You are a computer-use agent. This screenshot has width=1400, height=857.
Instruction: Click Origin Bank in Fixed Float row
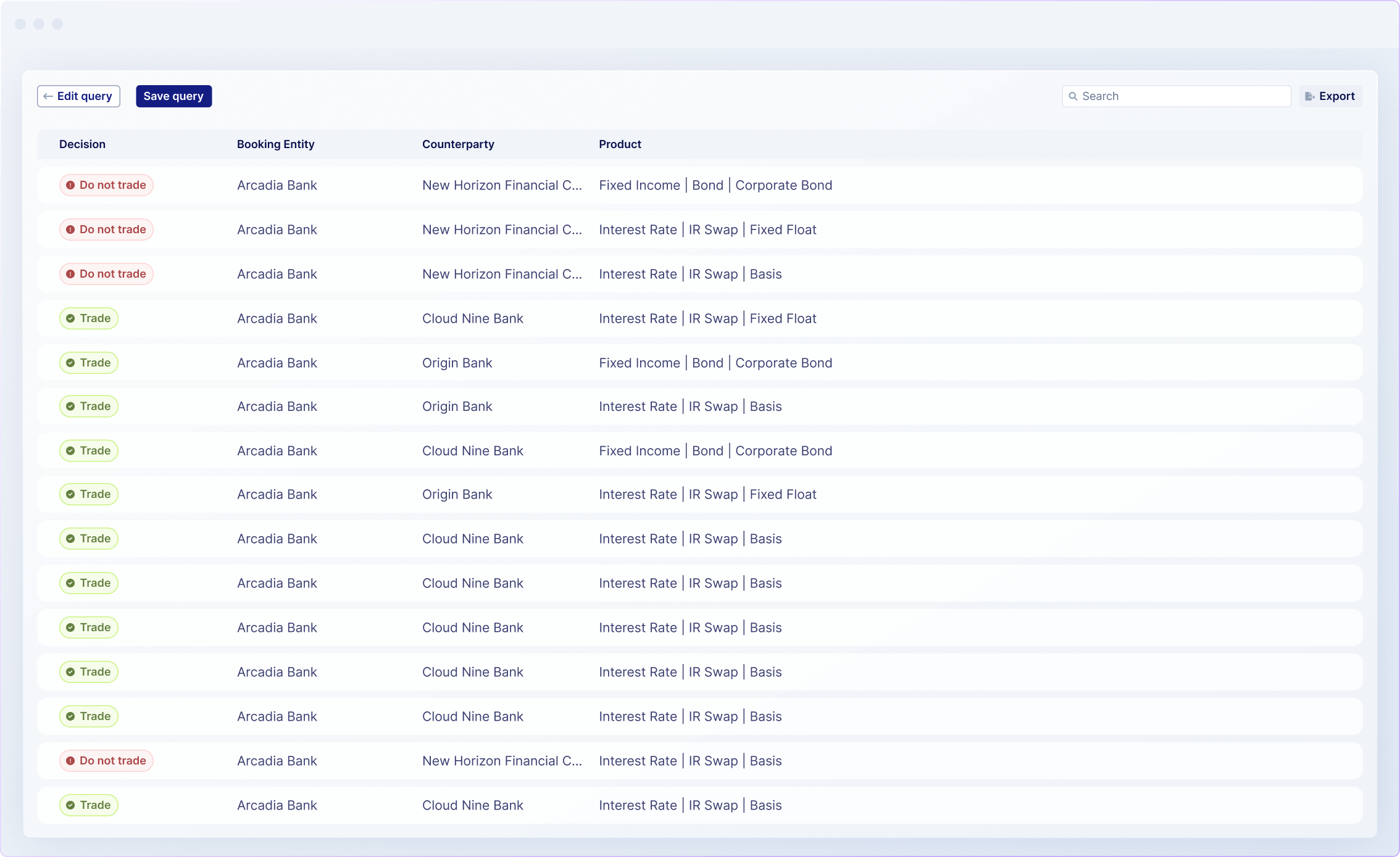pos(457,494)
